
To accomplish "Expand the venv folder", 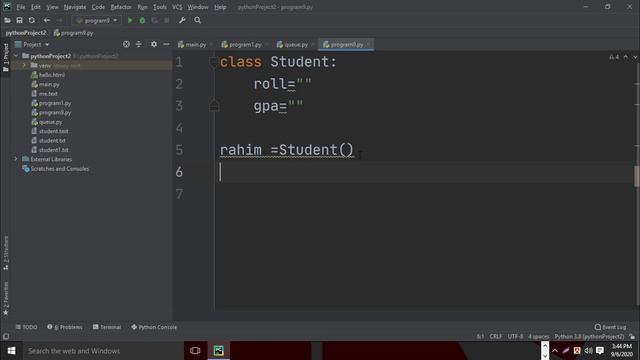I will pyautogui.click(x=24, y=65).
